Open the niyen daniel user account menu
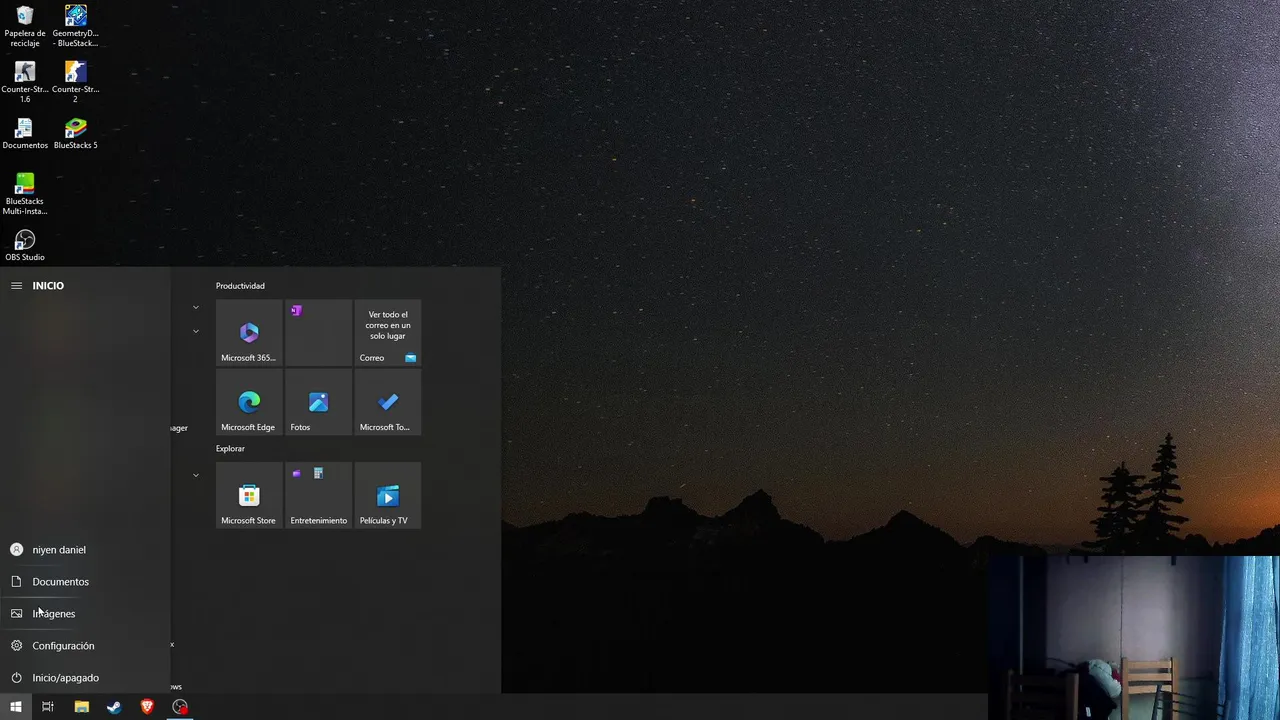 [85, 550]
